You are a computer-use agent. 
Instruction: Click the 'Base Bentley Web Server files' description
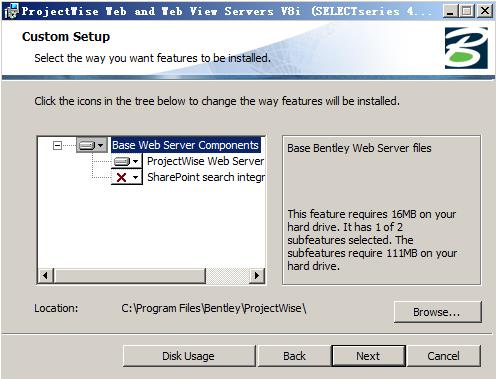359,148
